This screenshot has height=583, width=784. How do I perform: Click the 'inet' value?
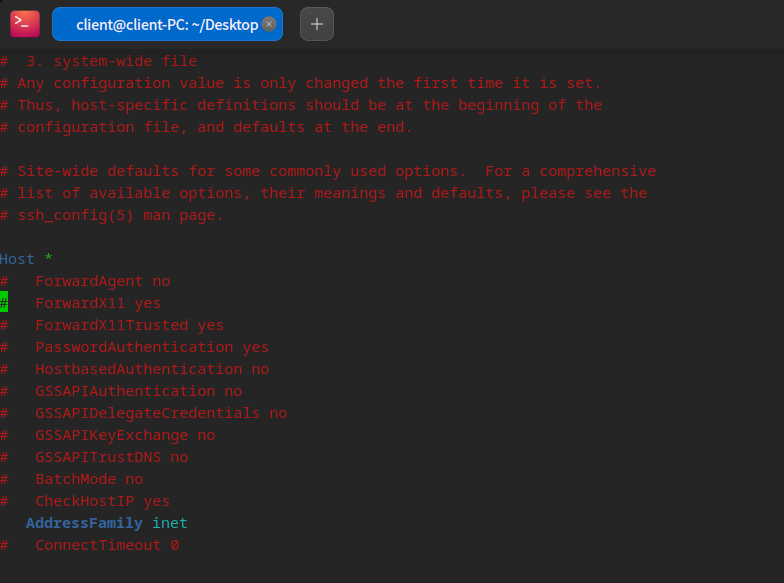coord(170,523)
